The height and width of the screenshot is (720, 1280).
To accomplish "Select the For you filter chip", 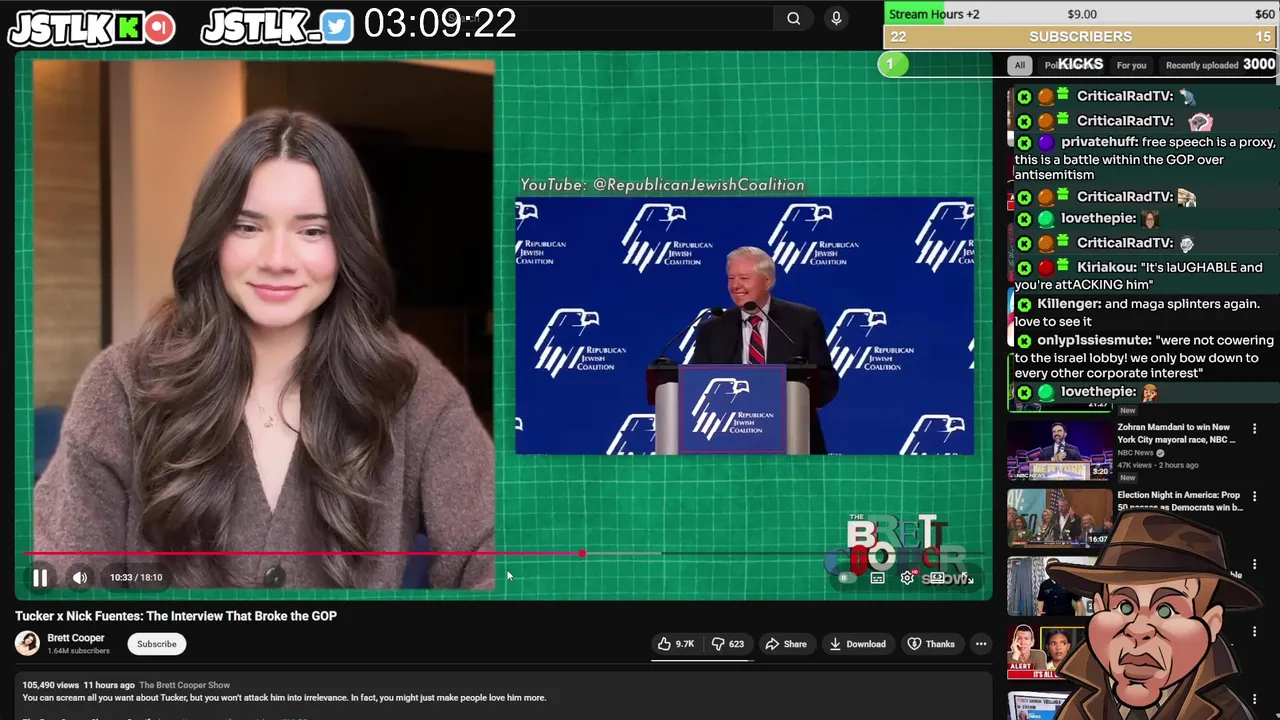I will (x=1131, y=65).
